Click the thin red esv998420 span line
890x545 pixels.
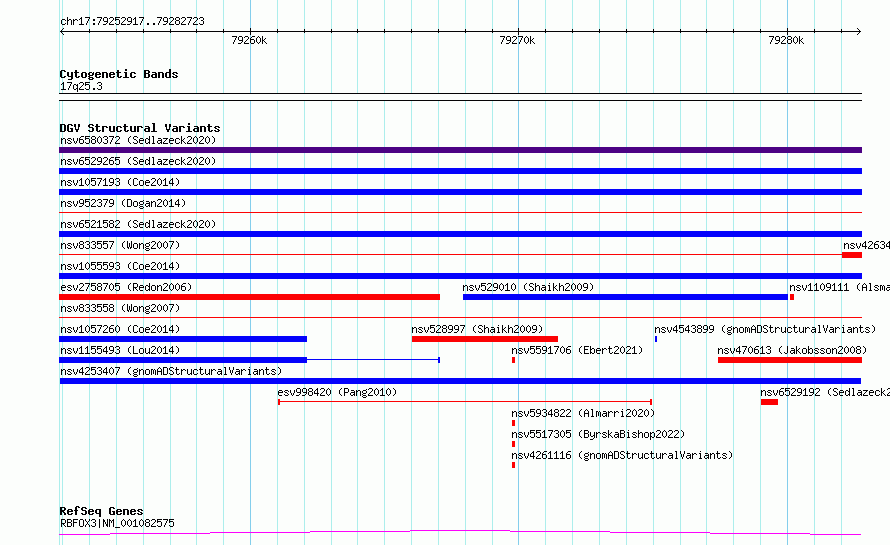[x=465, y=402]
